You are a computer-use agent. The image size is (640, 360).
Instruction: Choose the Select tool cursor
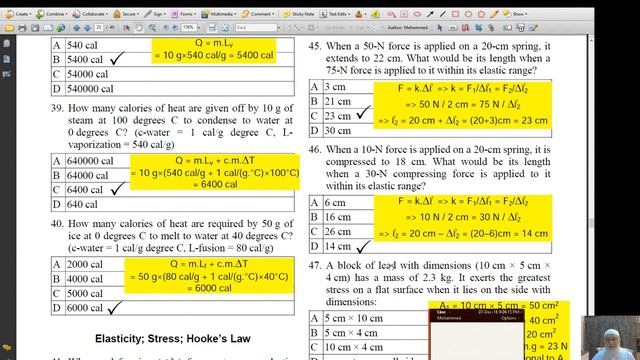pyautogui.click(x=127, y=28)
